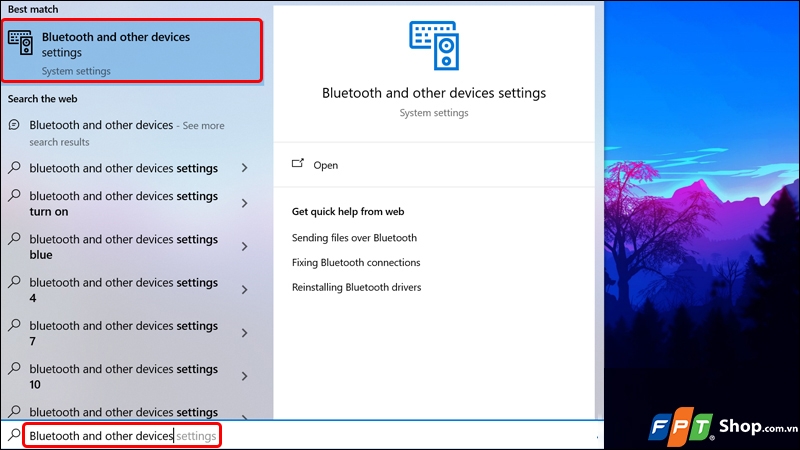Expand chevron for 'settings turn on' suggestion
Screen dimensions: 800x450
point(244,203)
